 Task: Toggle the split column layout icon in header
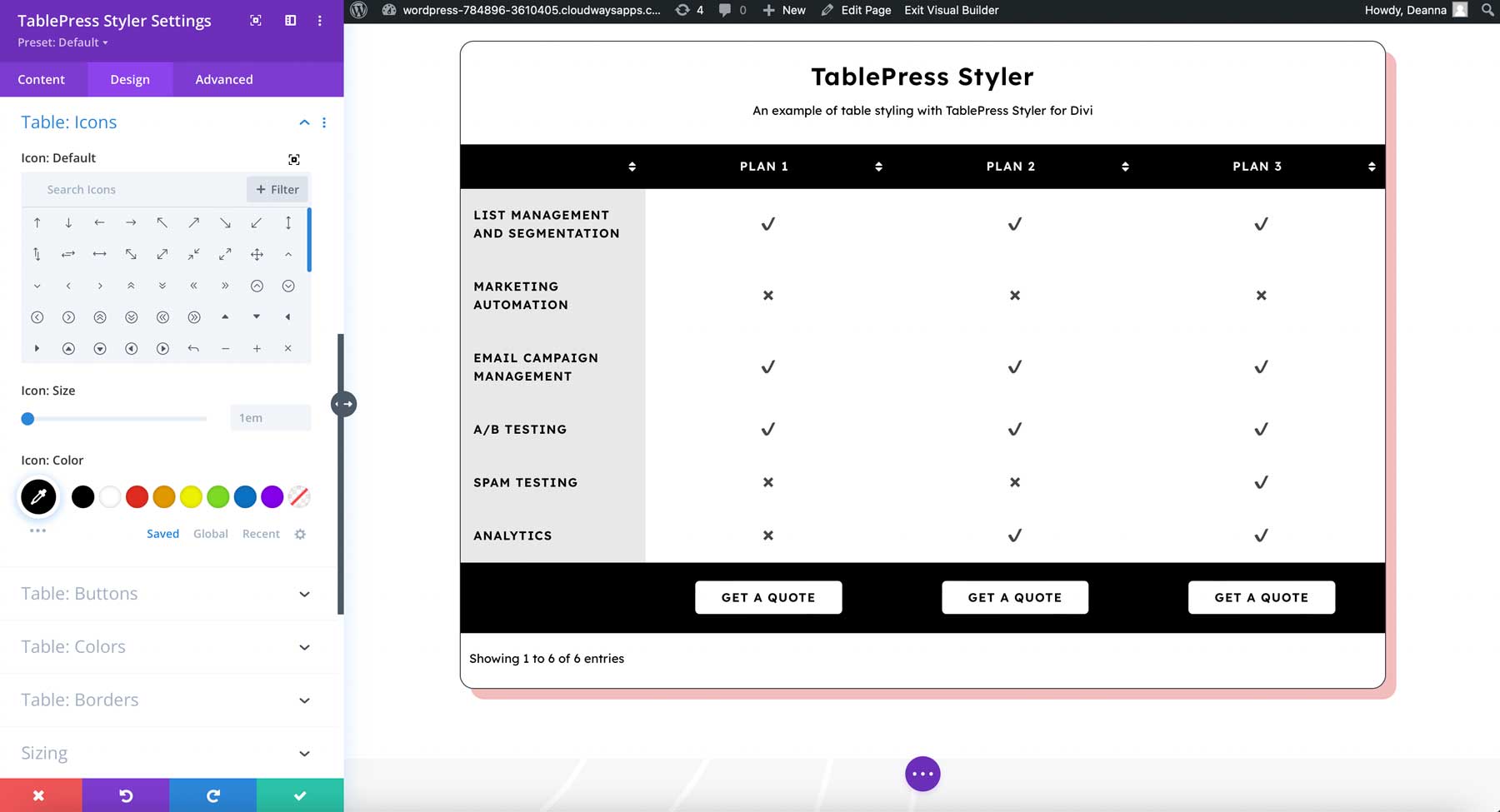coord(290,20)
